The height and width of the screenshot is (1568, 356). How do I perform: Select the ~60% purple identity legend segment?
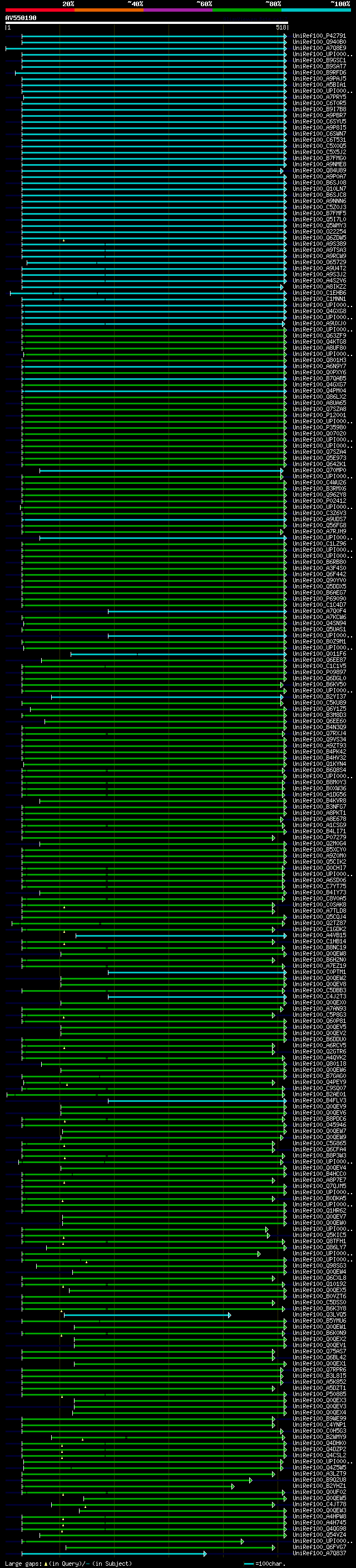[x=179, y=10]
